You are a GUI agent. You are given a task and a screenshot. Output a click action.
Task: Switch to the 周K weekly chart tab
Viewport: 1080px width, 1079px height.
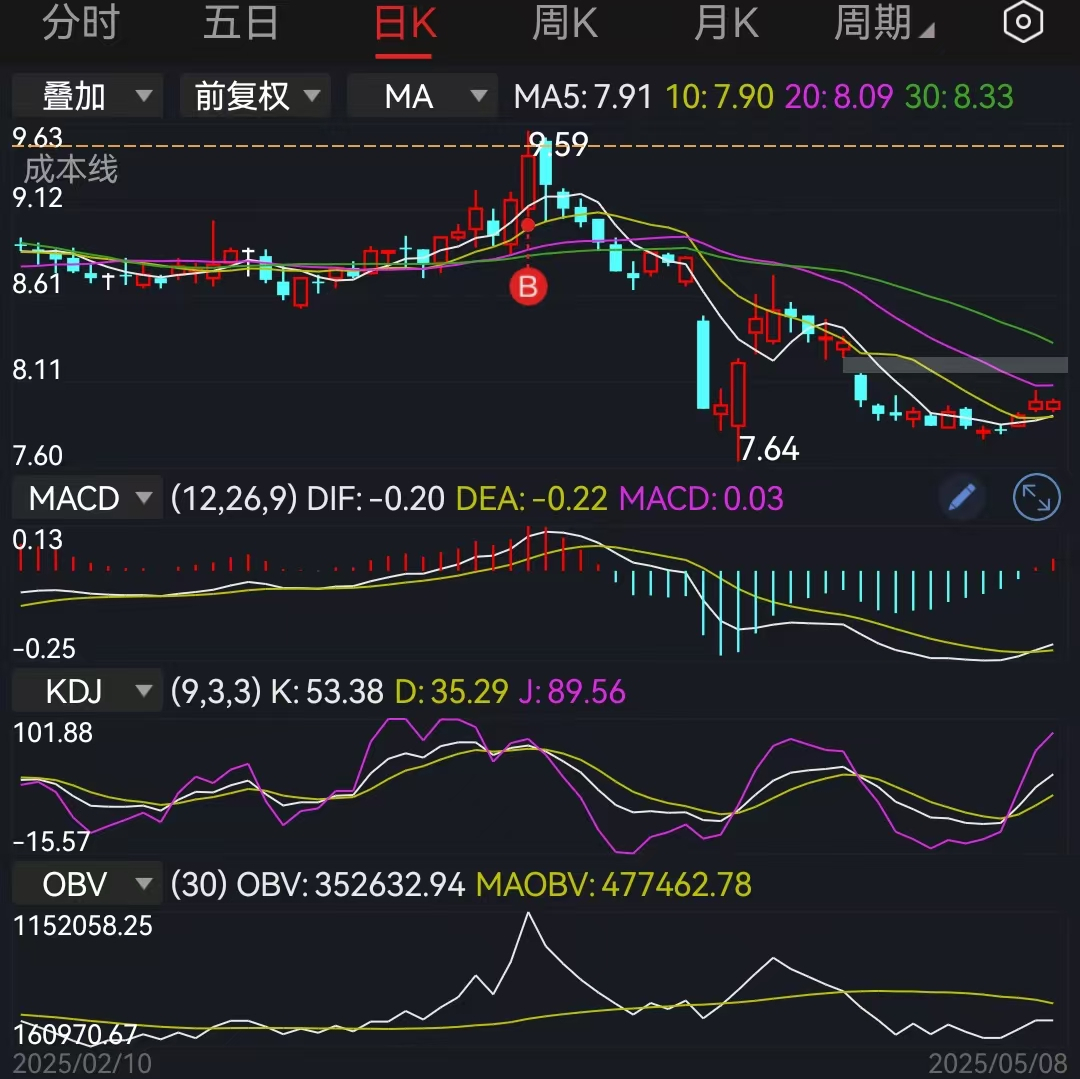[x=564, y=22]
